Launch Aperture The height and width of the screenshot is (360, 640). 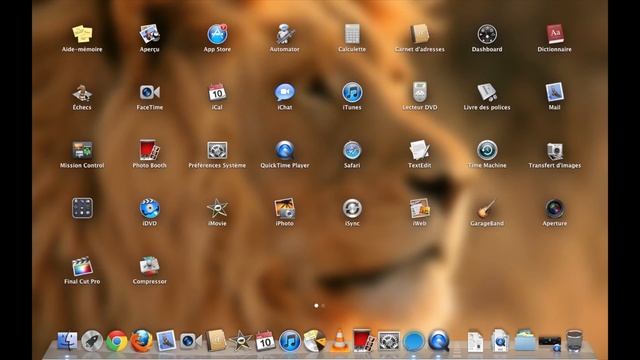click(554, 208)
